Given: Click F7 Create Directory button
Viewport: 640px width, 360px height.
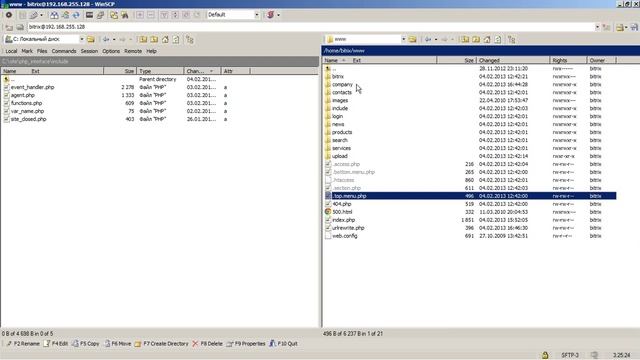Looking at the screenshot, I should (x=162, y=344).
